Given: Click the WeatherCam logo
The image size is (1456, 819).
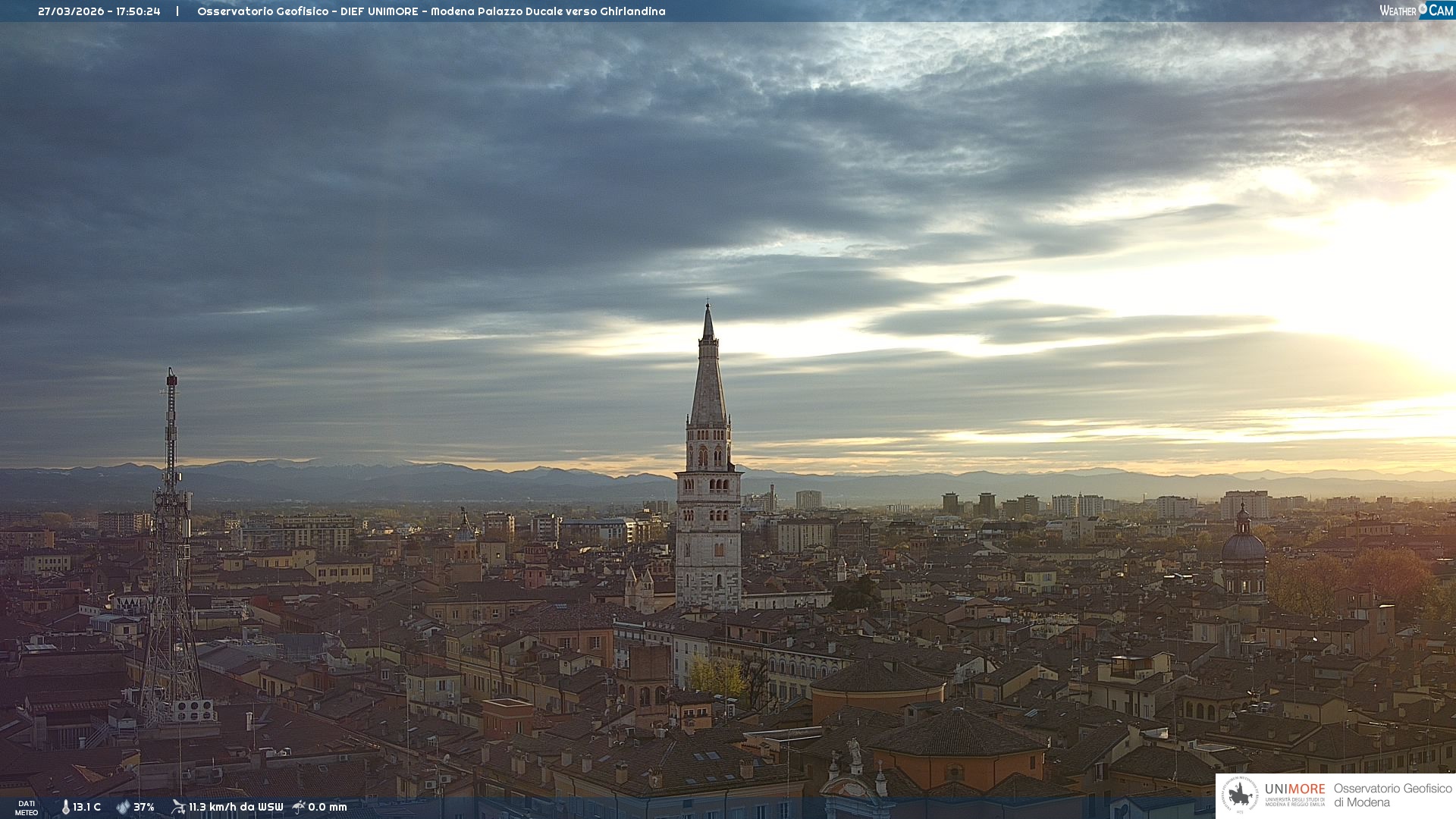Looking at the screenshot, I should 1416,11.
